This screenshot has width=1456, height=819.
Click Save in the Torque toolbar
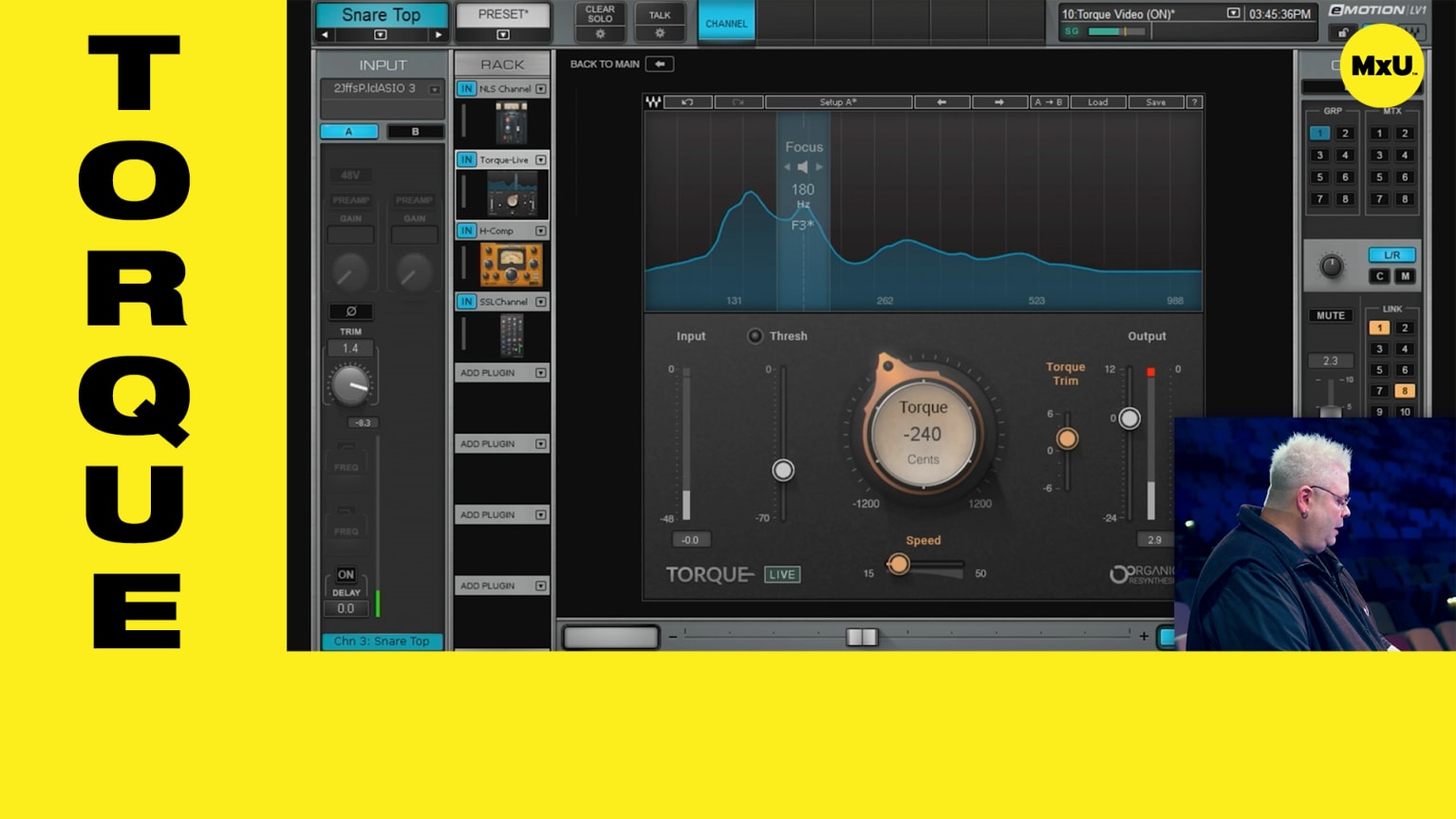(1156, 102)
